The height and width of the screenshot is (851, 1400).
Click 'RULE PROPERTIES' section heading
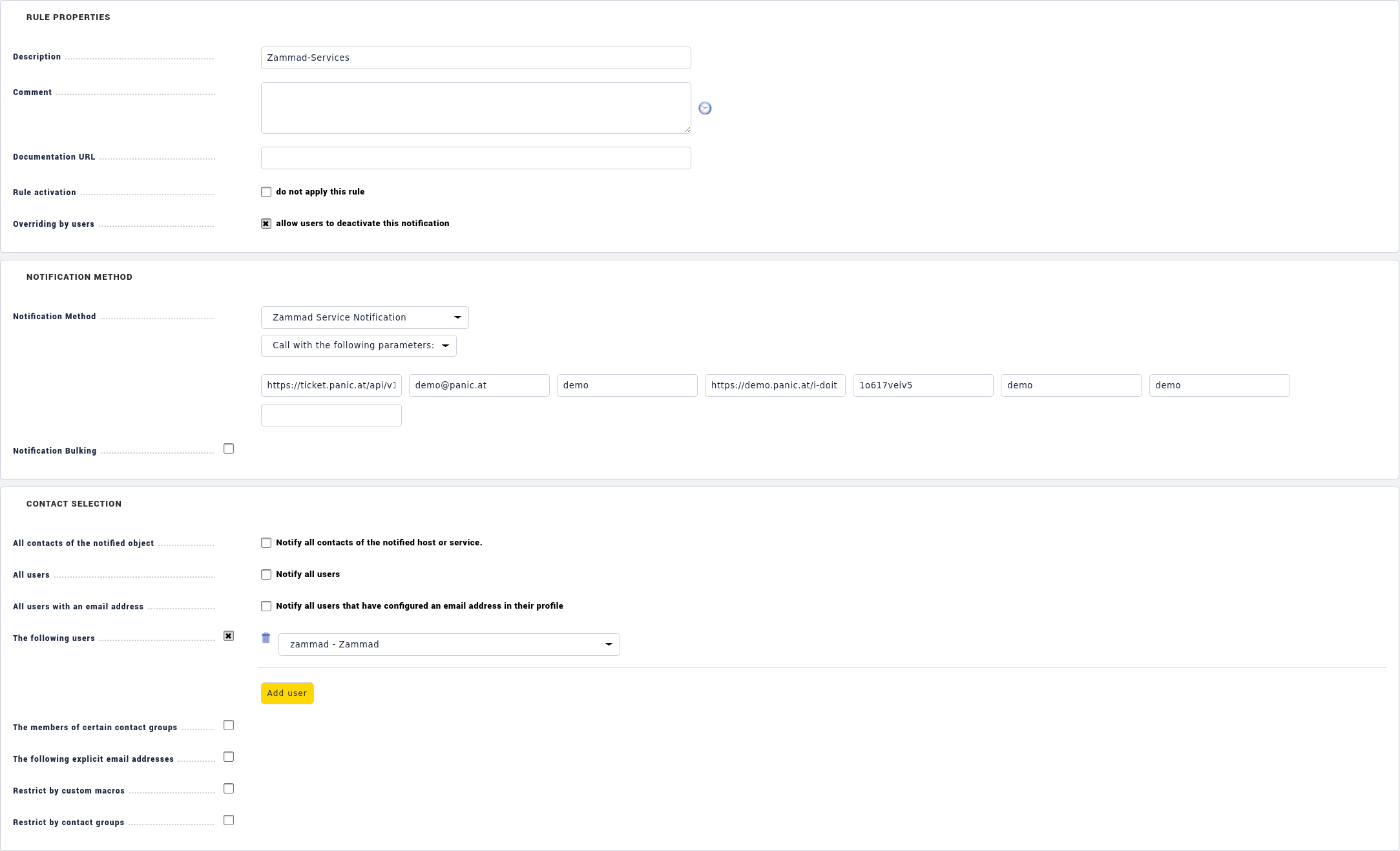pyautogui.click(x=68, y=17)
